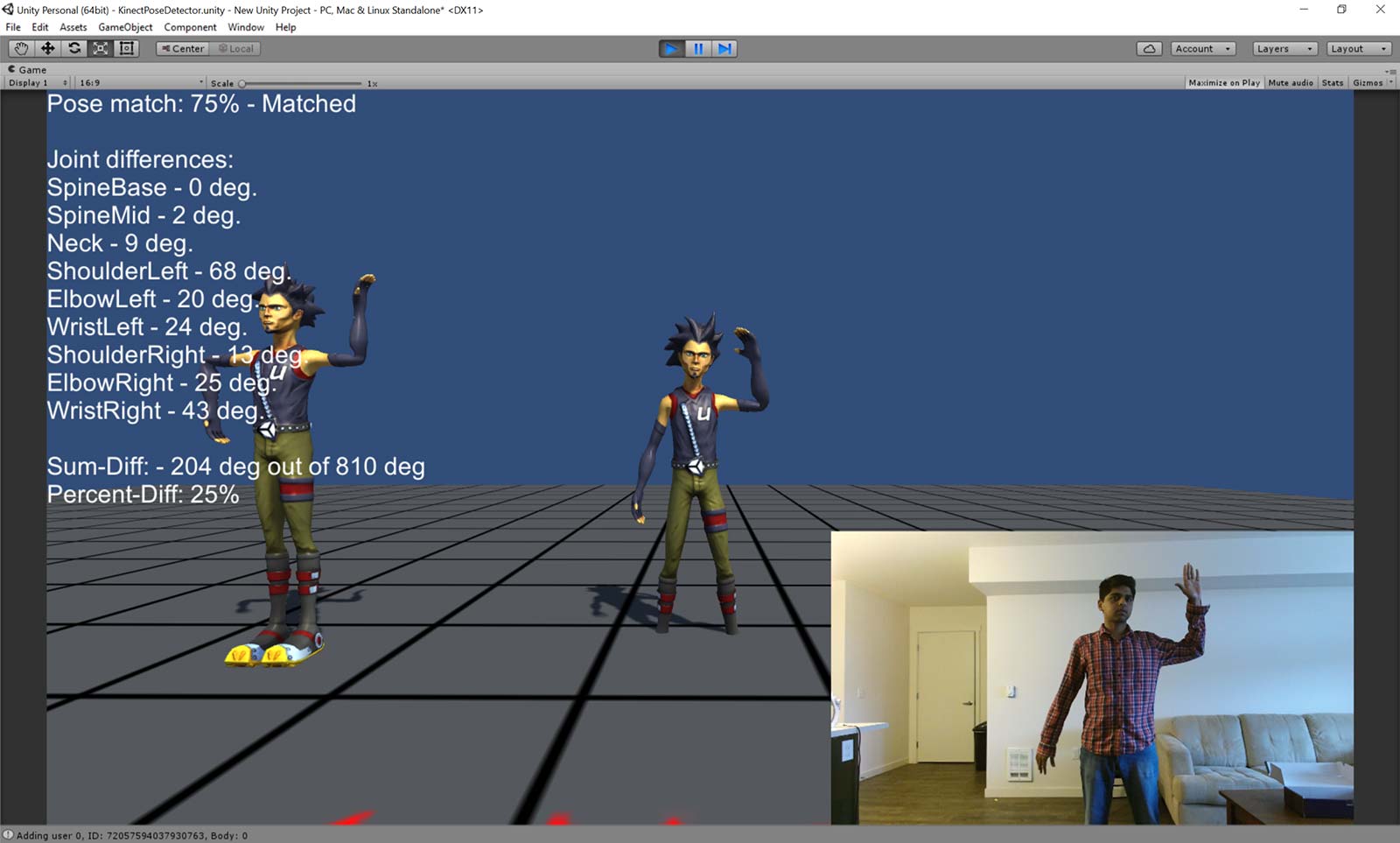Screen dimensions: 1400x843
Task: Click the 'Neck - 9 deg.' line
Action: [120, 243]
